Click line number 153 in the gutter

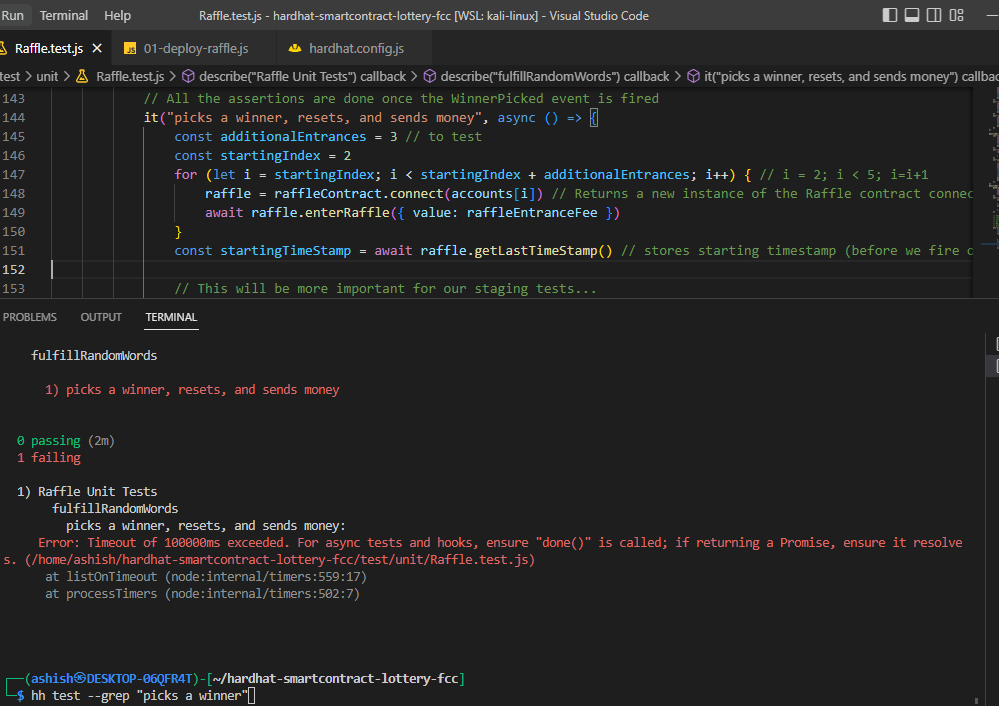tap(13, 289)
